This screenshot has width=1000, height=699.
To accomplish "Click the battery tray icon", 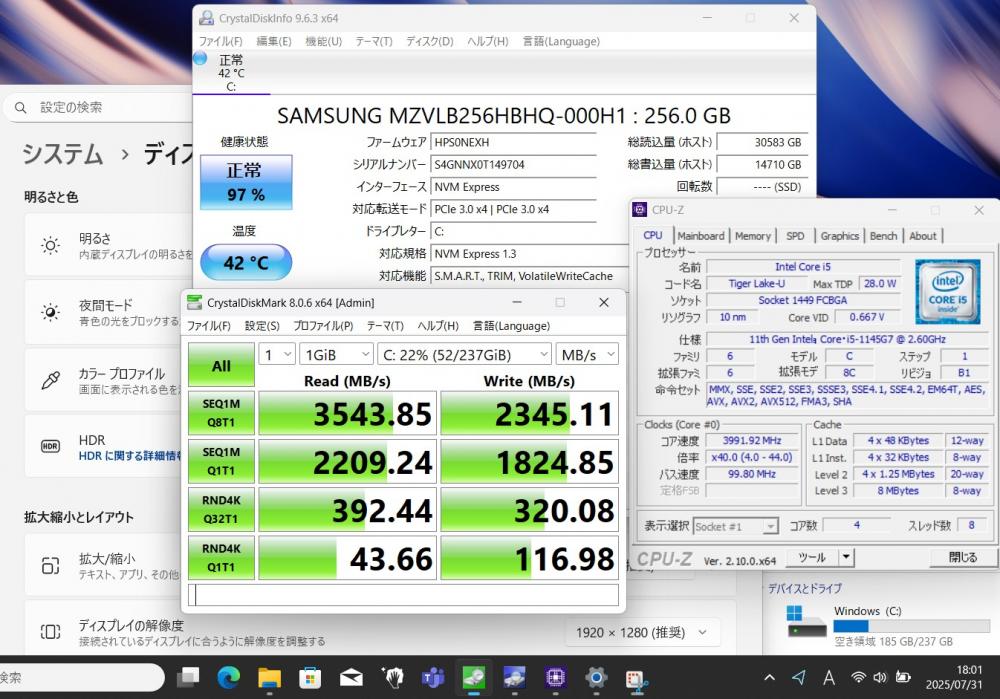I will pos(902,677).
